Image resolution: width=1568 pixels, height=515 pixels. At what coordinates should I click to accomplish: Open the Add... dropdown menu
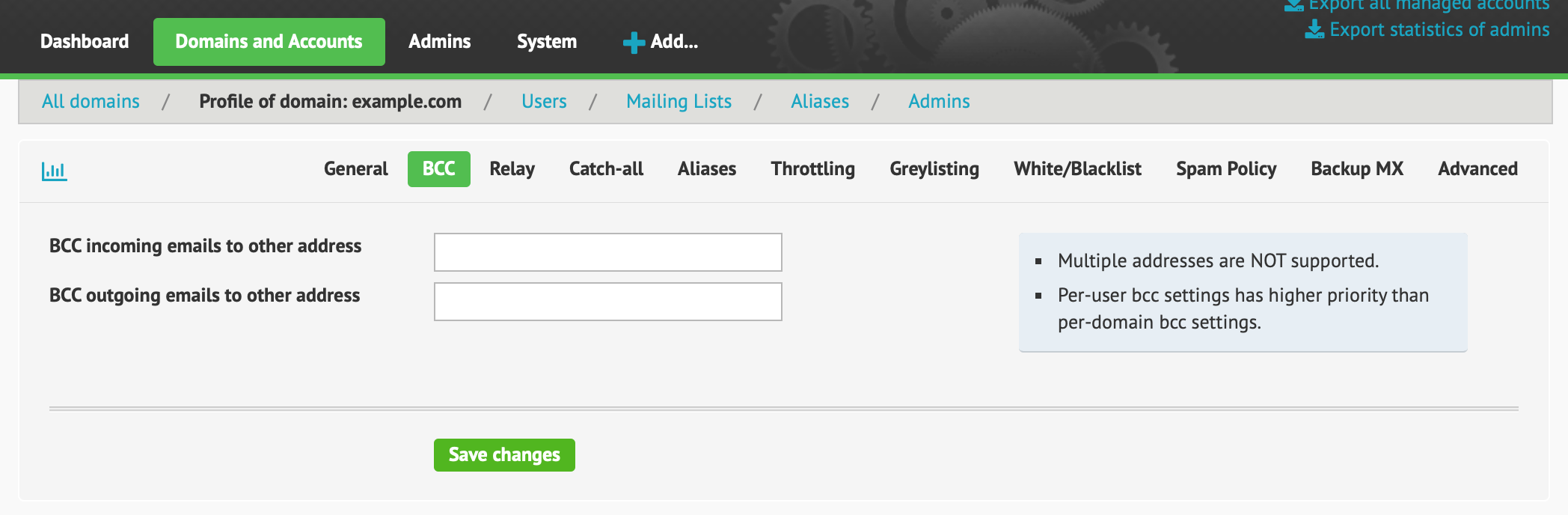coord(661,42)
